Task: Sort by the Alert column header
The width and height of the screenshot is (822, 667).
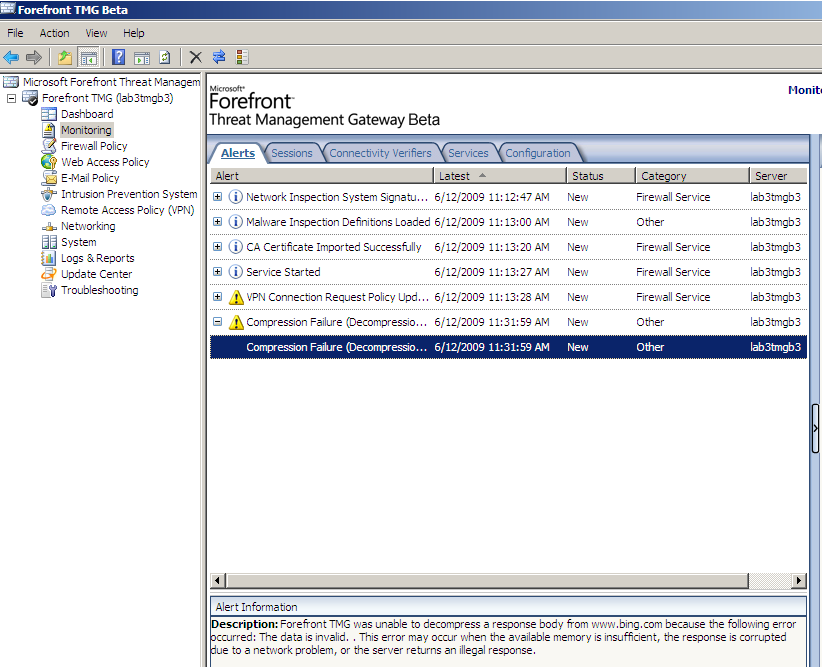Action: tap(322, 176)
